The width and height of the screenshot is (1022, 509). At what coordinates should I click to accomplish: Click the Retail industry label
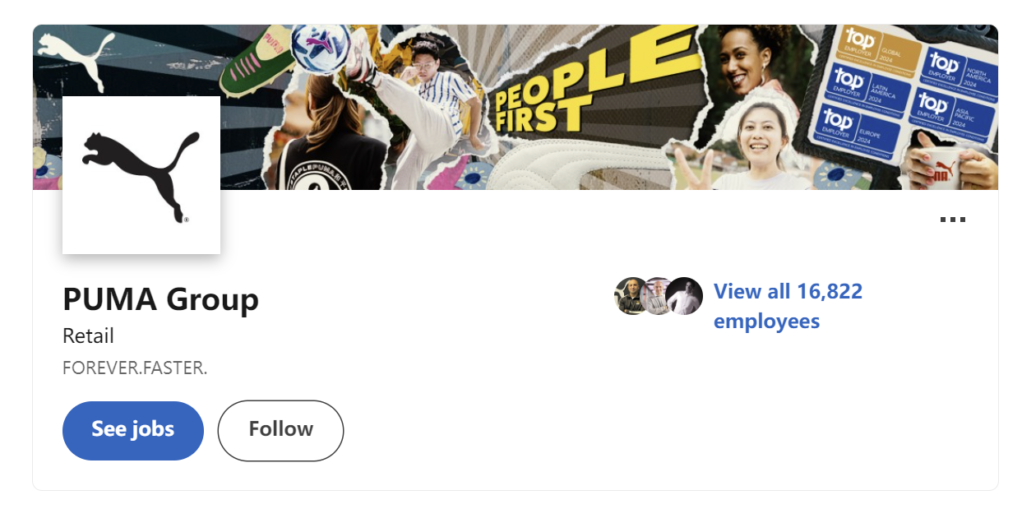88,336
